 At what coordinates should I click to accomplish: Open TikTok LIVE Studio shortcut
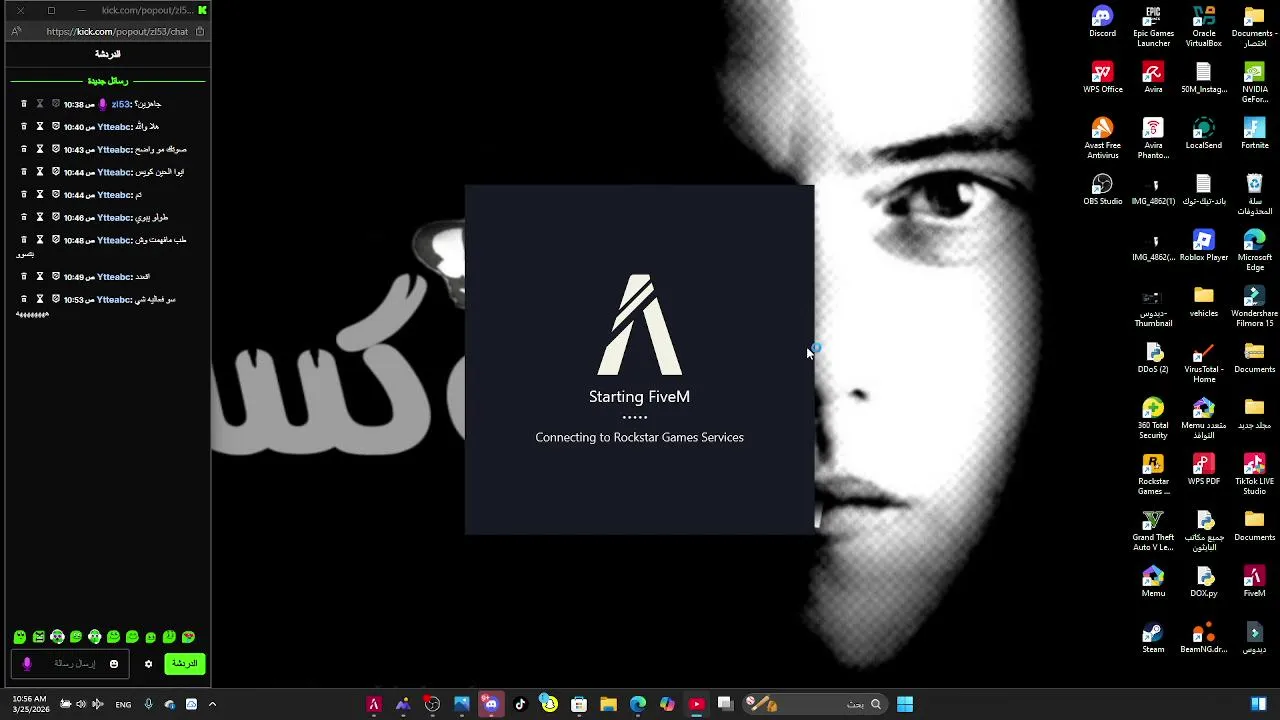point(1254,475)
